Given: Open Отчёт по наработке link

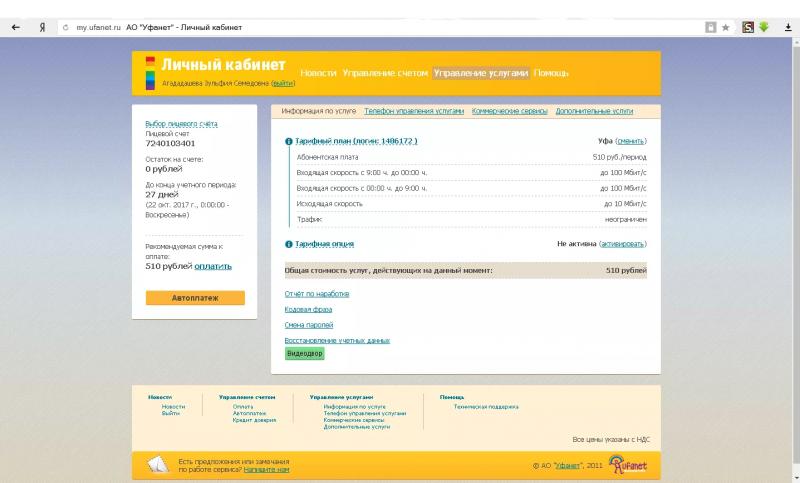Looking at the screenshot, I should [x=317, y=294].
